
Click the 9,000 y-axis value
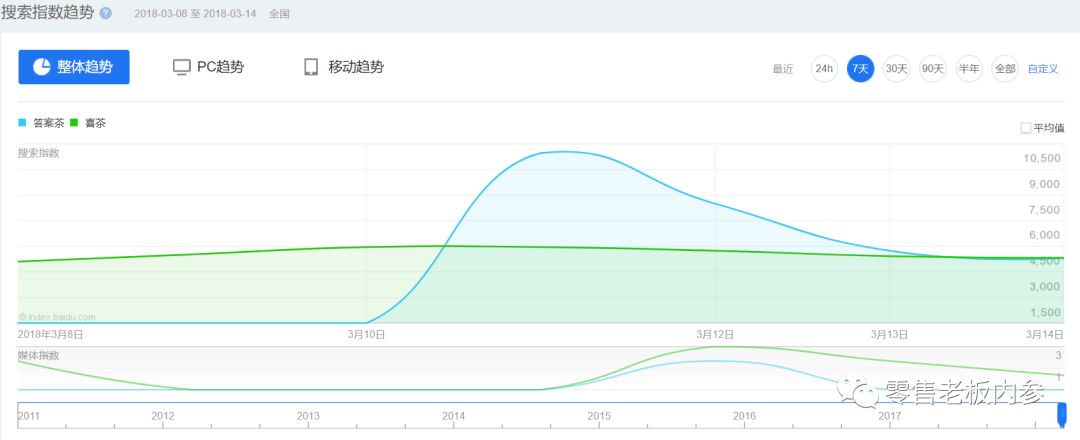pos(1045,184)
